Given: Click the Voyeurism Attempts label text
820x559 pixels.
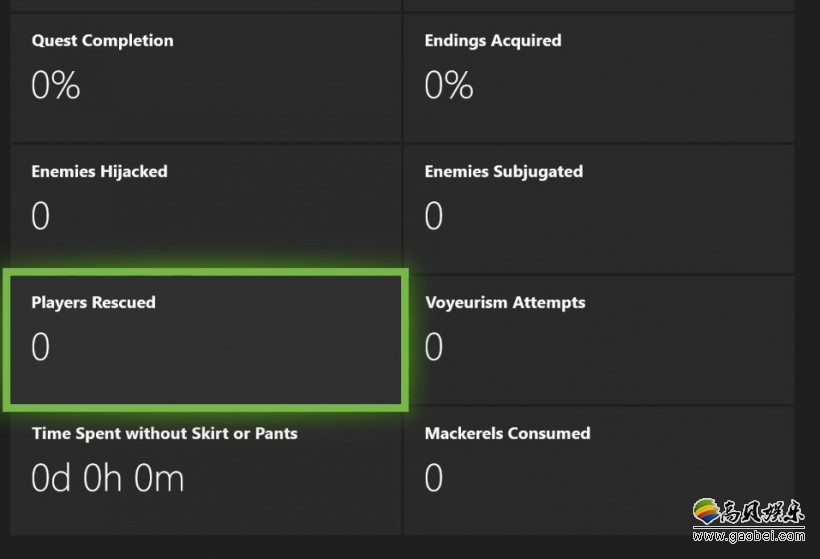Looking at the screenshot, I should pos(505,303).
